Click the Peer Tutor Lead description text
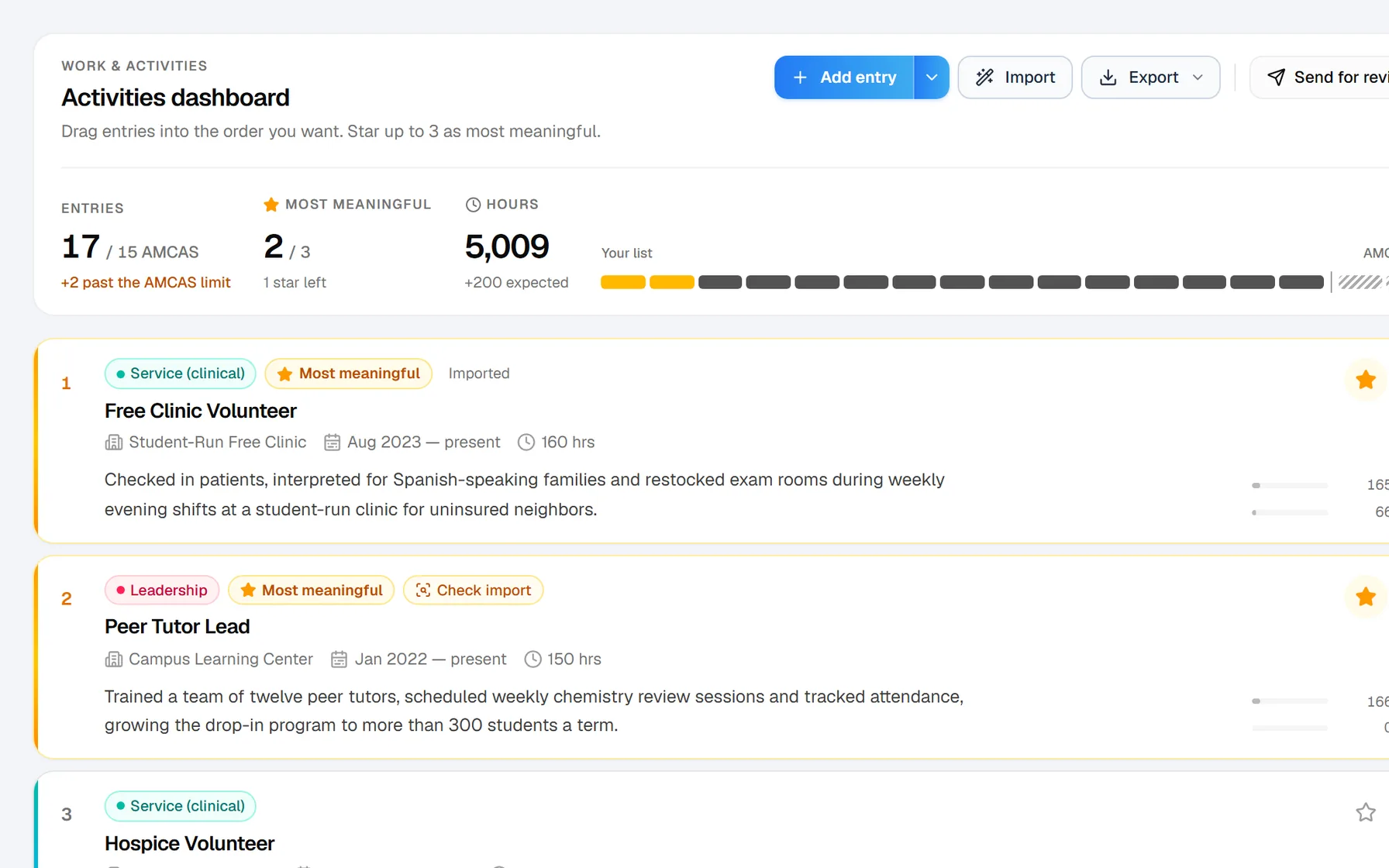1389x868 pixels. [x=534, y=711]
